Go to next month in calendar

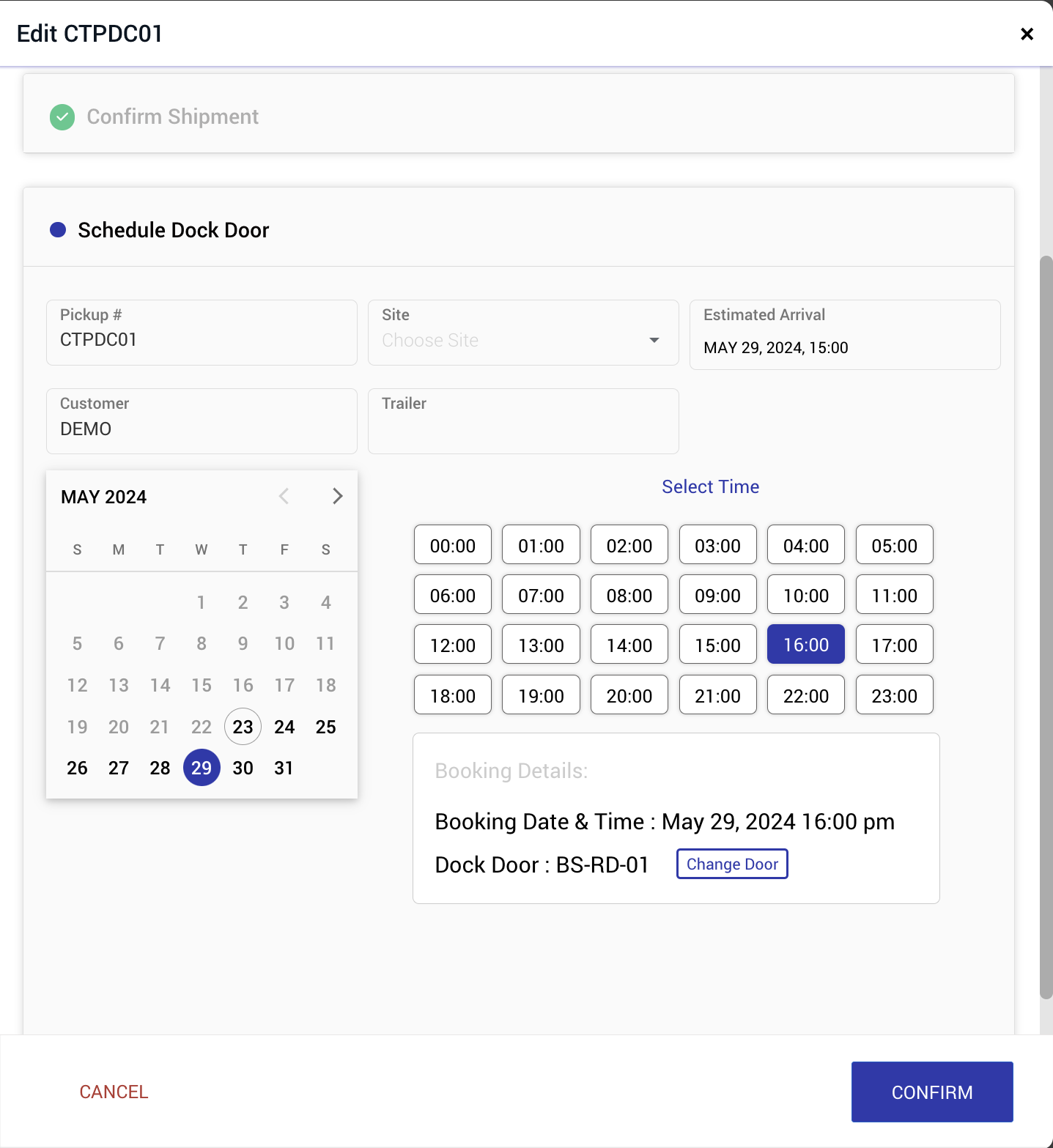[337, 496]
